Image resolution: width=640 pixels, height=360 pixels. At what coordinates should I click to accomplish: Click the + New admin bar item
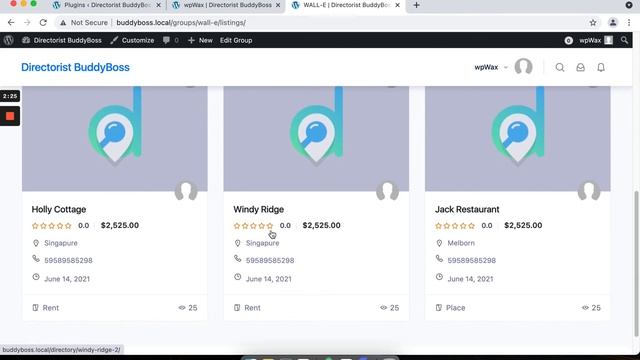point(200,40)
